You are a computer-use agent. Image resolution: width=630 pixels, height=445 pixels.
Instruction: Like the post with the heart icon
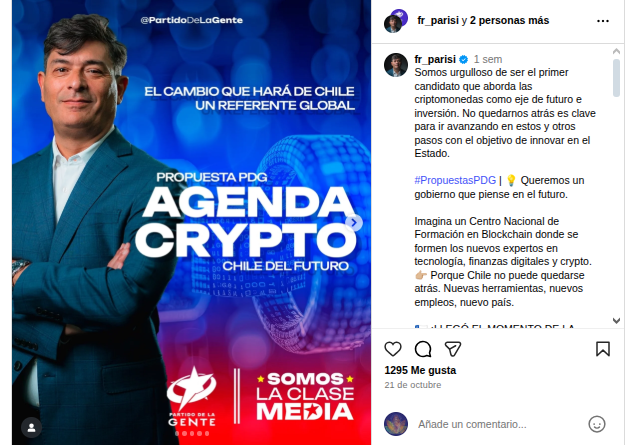[x=393, y=349]
